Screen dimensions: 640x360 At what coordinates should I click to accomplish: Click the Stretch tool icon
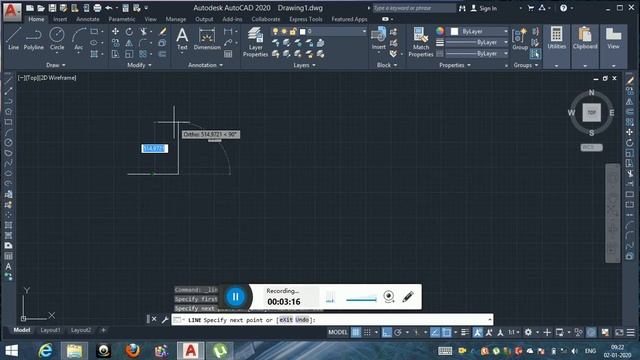[116, 54]
